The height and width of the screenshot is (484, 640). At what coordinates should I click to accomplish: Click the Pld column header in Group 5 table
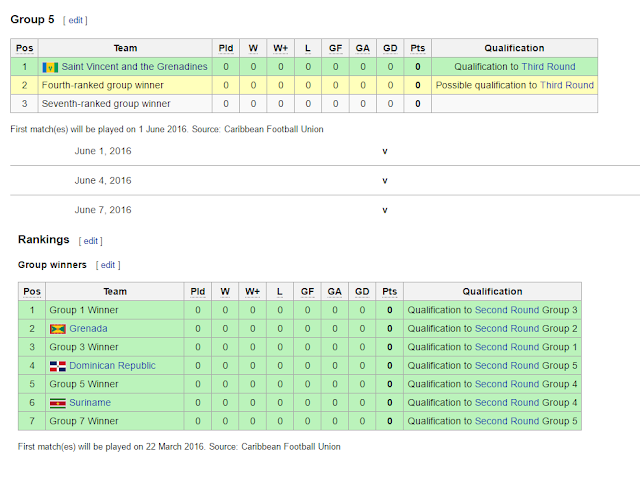click(226, 48)
